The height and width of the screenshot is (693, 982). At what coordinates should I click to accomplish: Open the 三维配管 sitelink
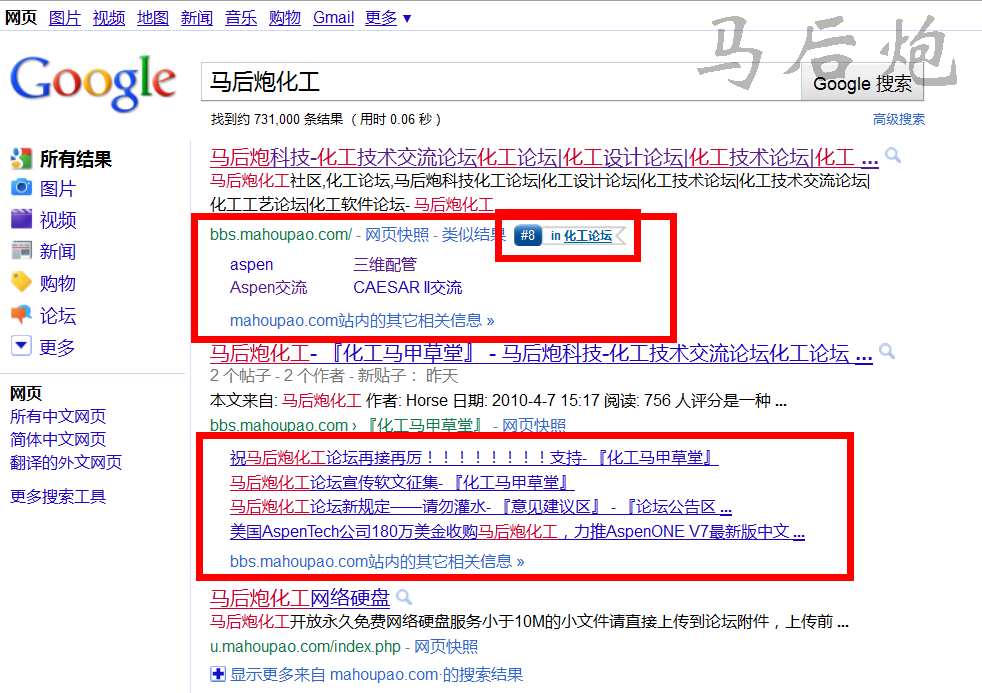click(385, 264)
